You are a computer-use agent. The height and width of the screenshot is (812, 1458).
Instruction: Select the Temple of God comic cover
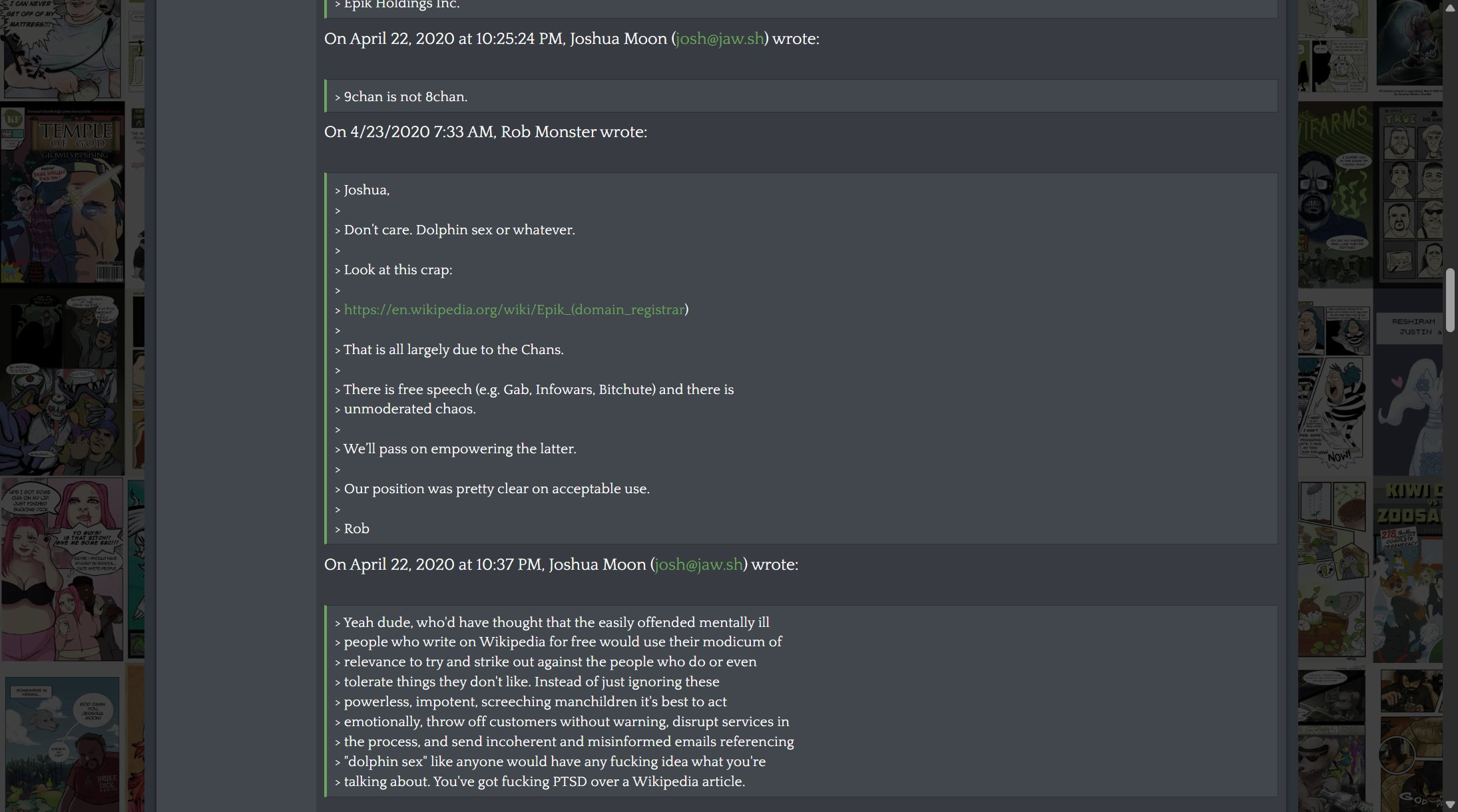[63, 194]
